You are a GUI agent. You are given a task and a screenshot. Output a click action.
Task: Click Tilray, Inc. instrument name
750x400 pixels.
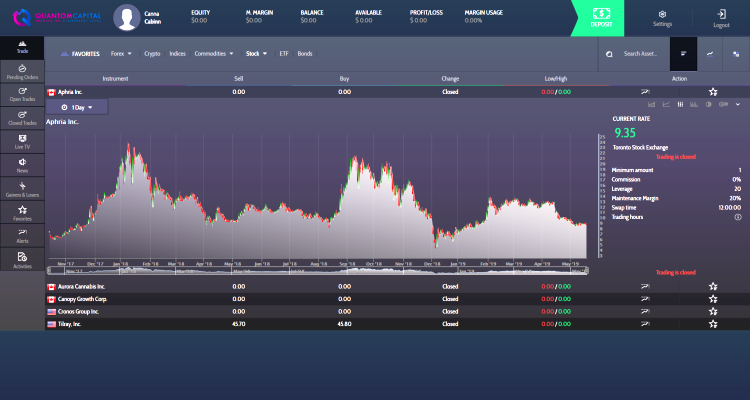click(69, 324)
